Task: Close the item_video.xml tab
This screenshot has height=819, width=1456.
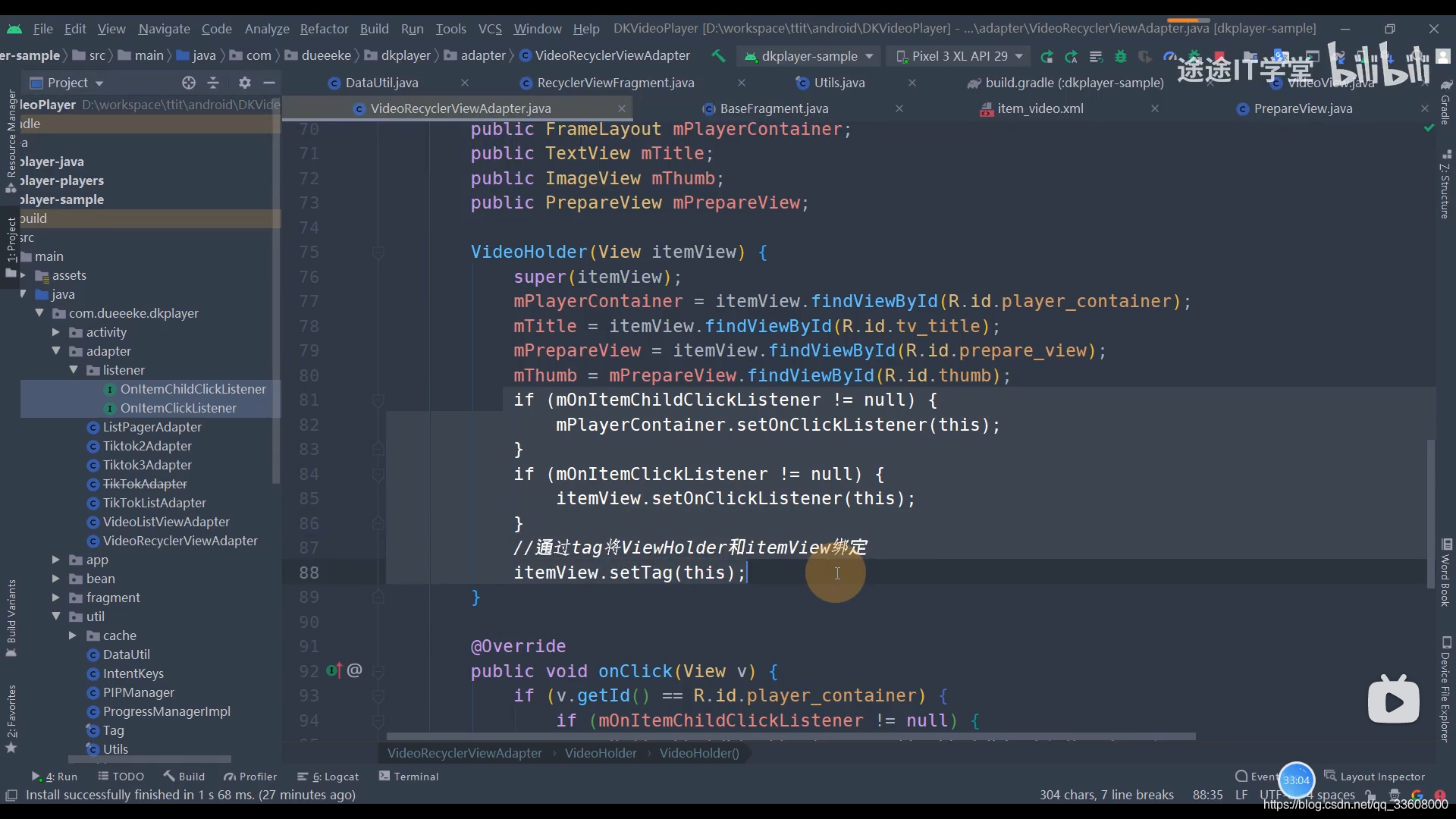Action: pyautogui.click(x=1155, y=108)
